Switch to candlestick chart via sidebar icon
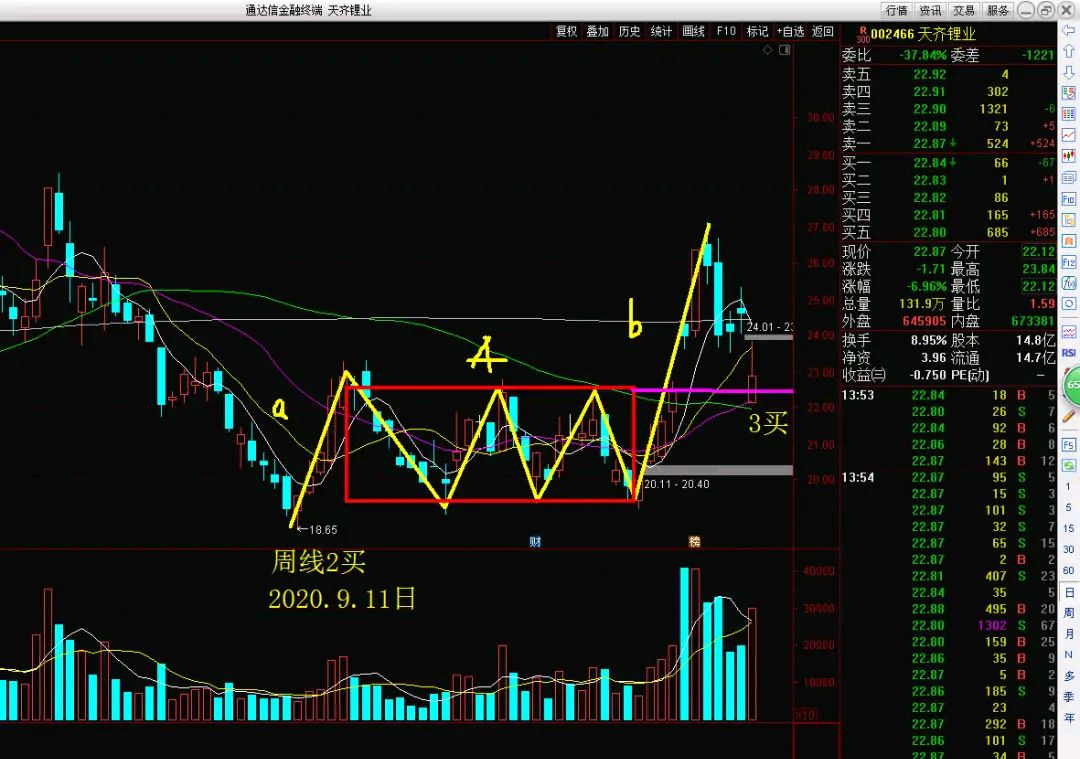 tap(1069, 156)
